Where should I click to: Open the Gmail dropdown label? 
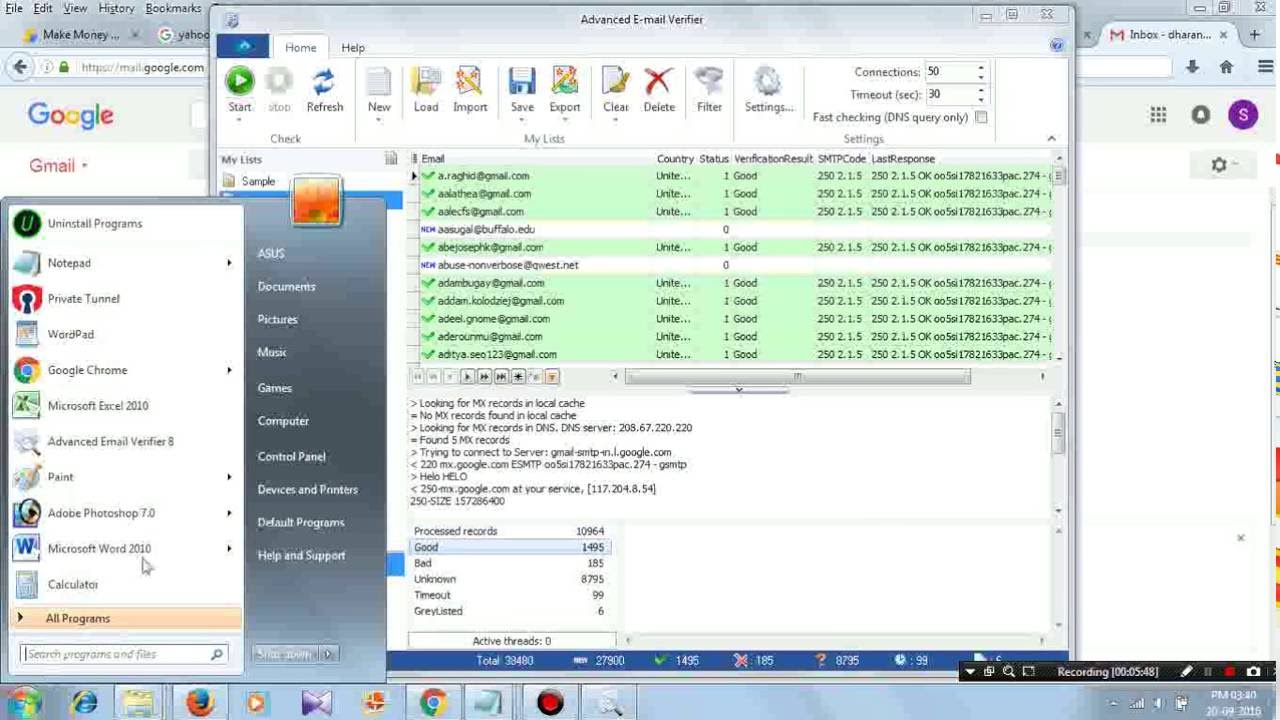click(x=58, y=165)
